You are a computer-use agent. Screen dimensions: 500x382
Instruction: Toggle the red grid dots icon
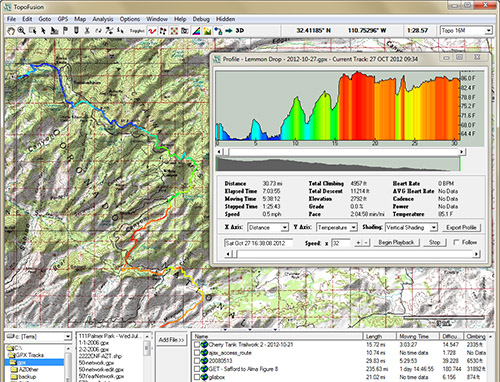[174, 31]
